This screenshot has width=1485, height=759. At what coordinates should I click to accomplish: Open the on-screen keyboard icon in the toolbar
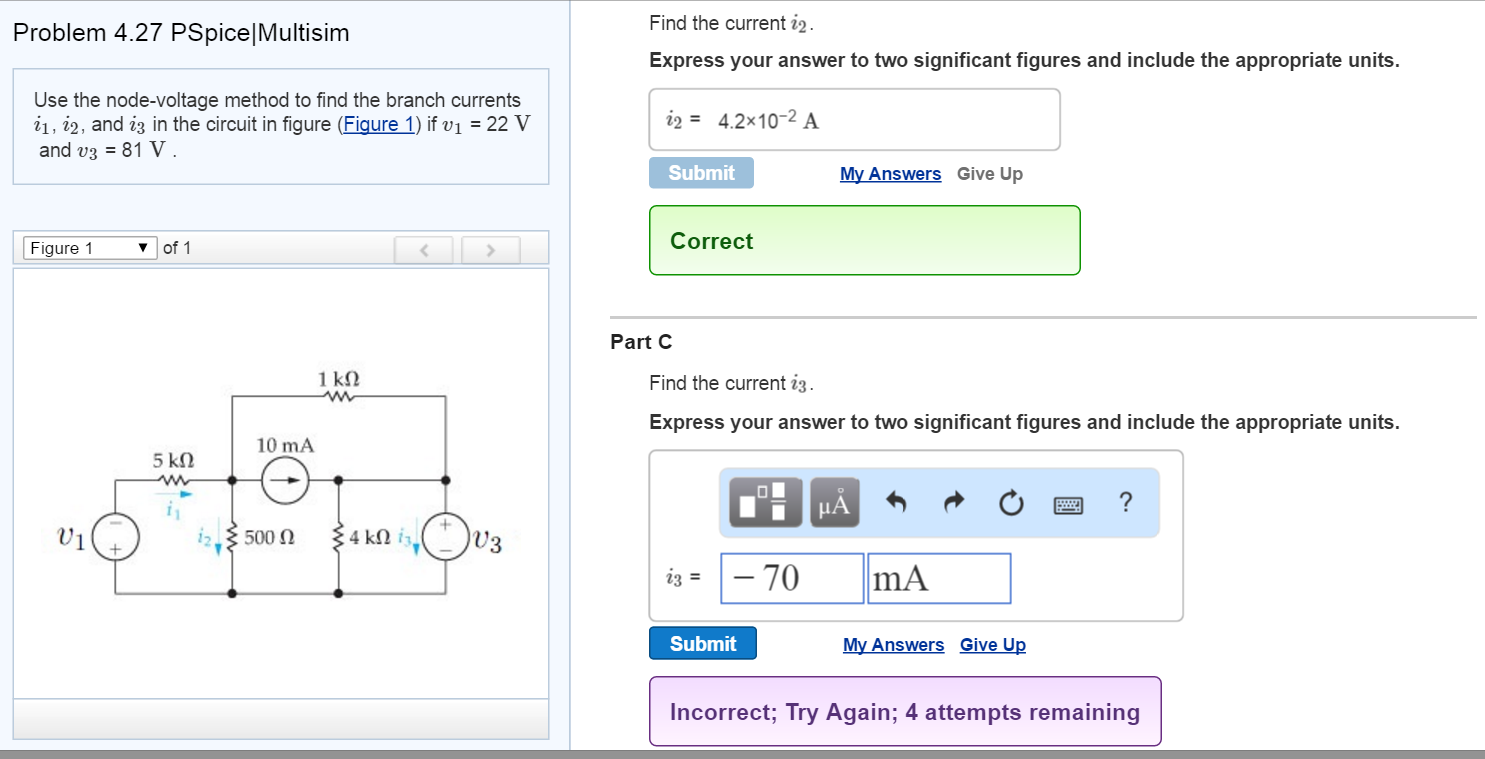point(1068,503)
